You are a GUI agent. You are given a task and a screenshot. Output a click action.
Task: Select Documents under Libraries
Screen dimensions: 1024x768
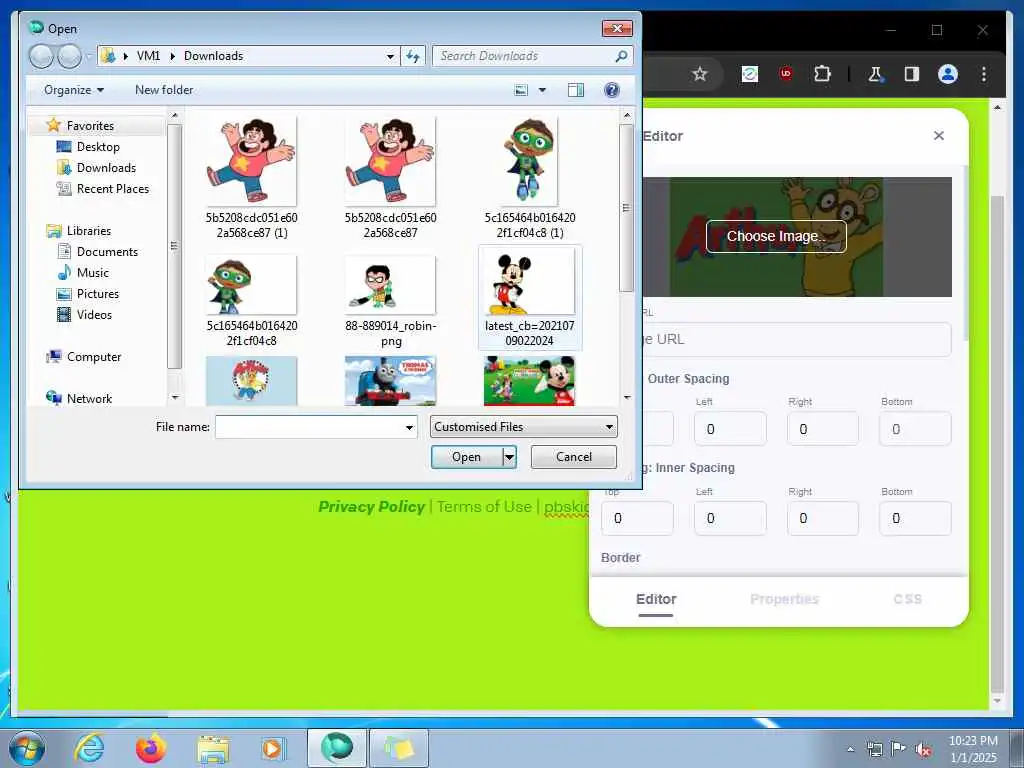pyautogui.click(x=107, y=252)
